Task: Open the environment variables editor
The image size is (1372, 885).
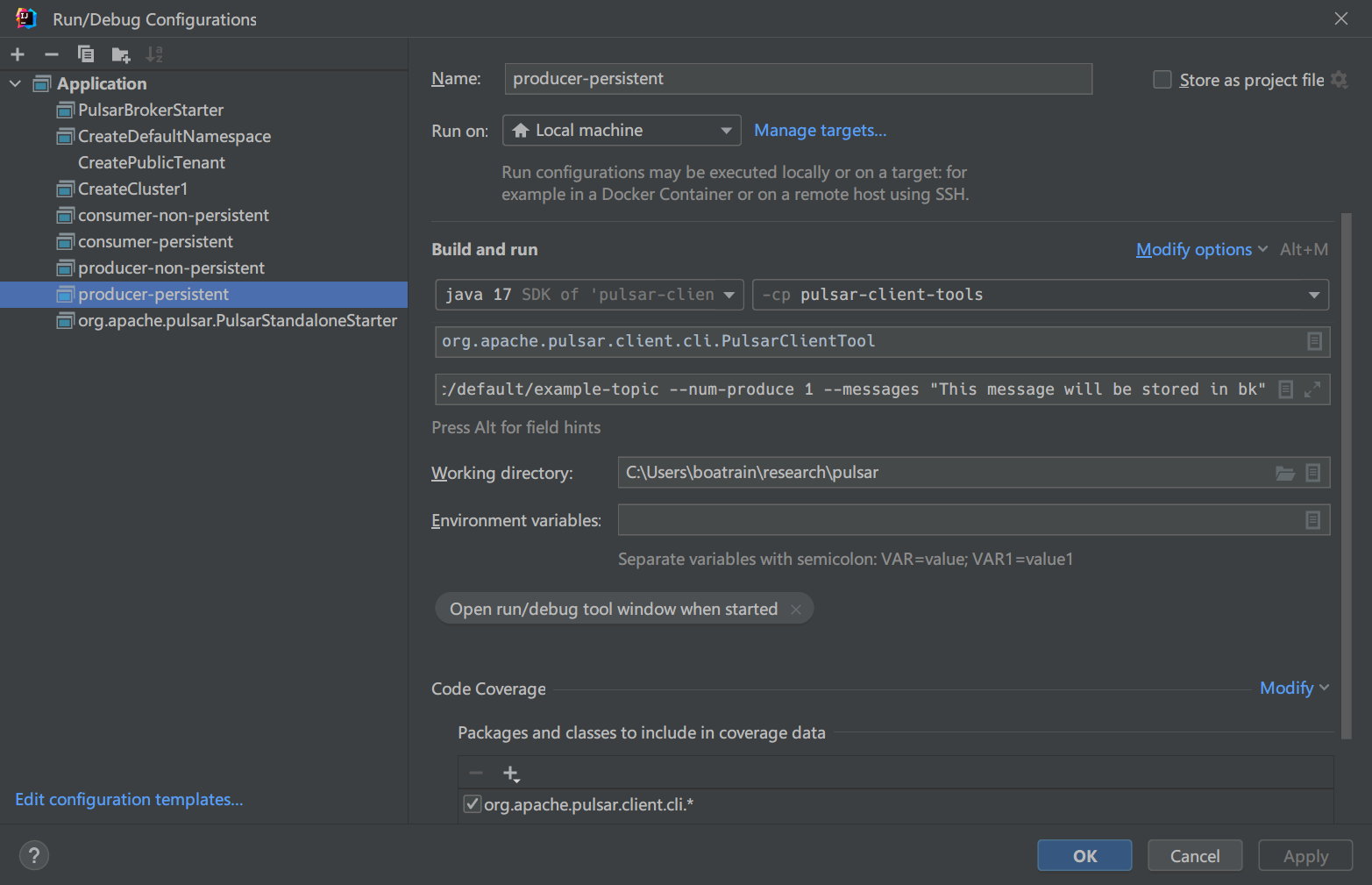Action: pyautogui.click(x=1312, y=519)
